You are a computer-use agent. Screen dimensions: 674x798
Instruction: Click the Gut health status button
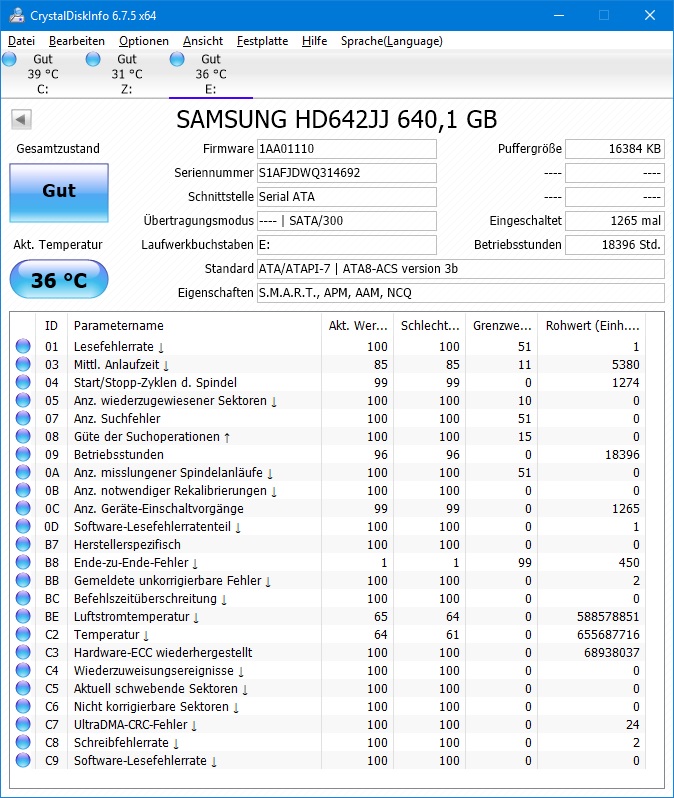click(59, 192)
